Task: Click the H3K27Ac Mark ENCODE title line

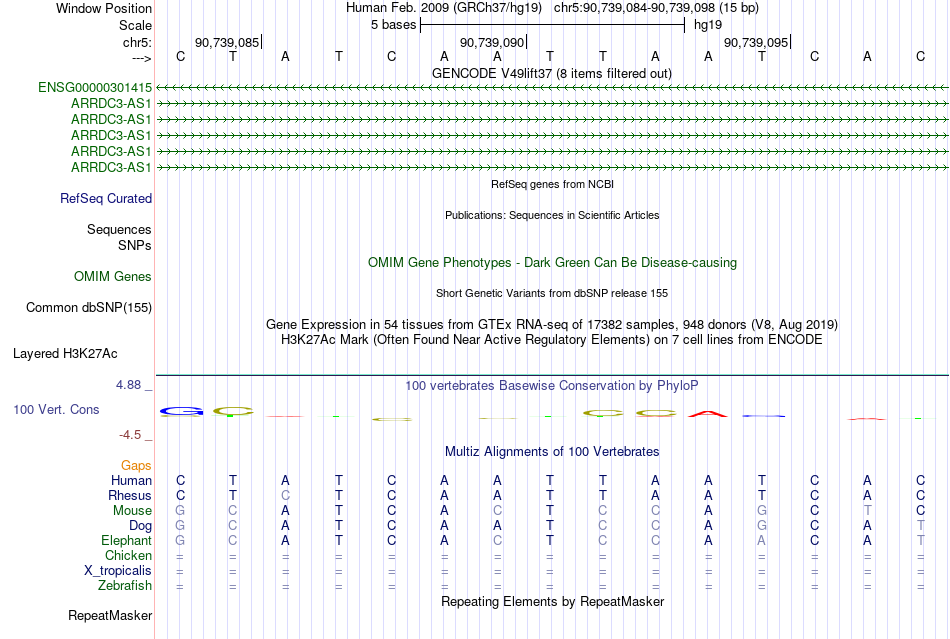Action: click(552, 339)
